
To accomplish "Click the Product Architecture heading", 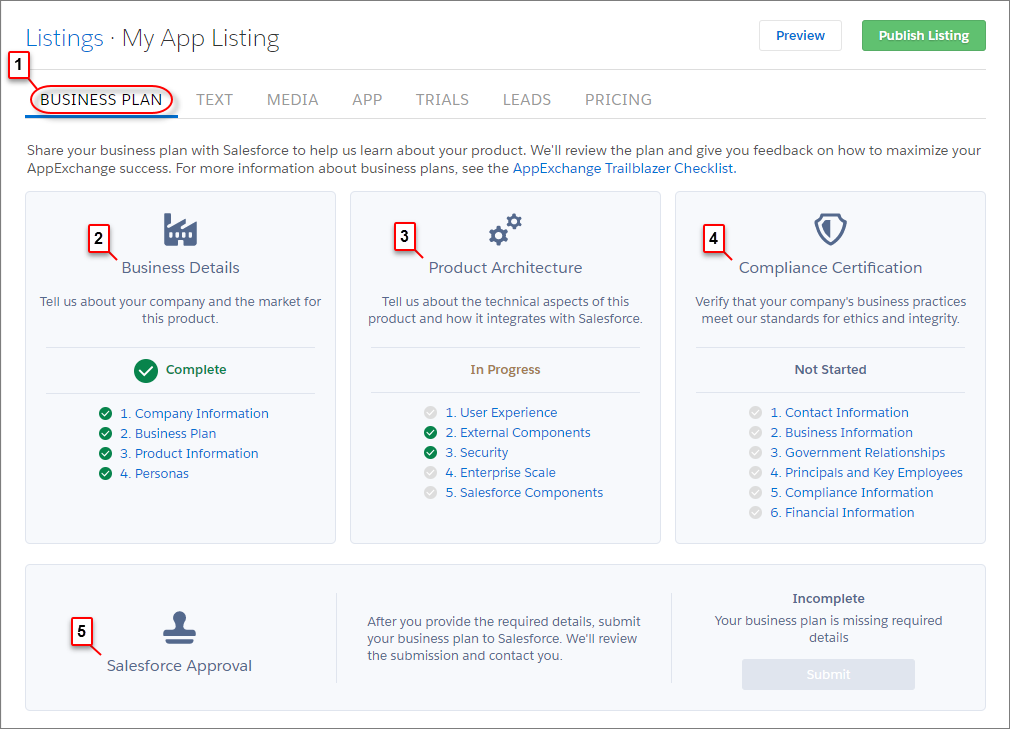I will pos(505,267).
